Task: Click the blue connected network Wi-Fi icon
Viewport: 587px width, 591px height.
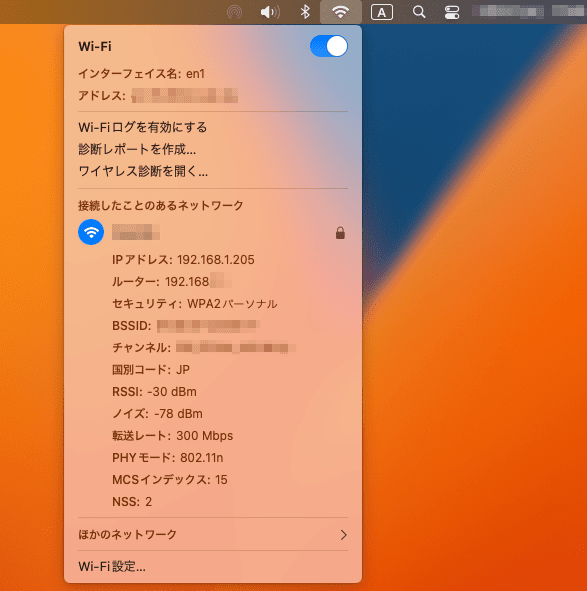Action: (91, 232)
